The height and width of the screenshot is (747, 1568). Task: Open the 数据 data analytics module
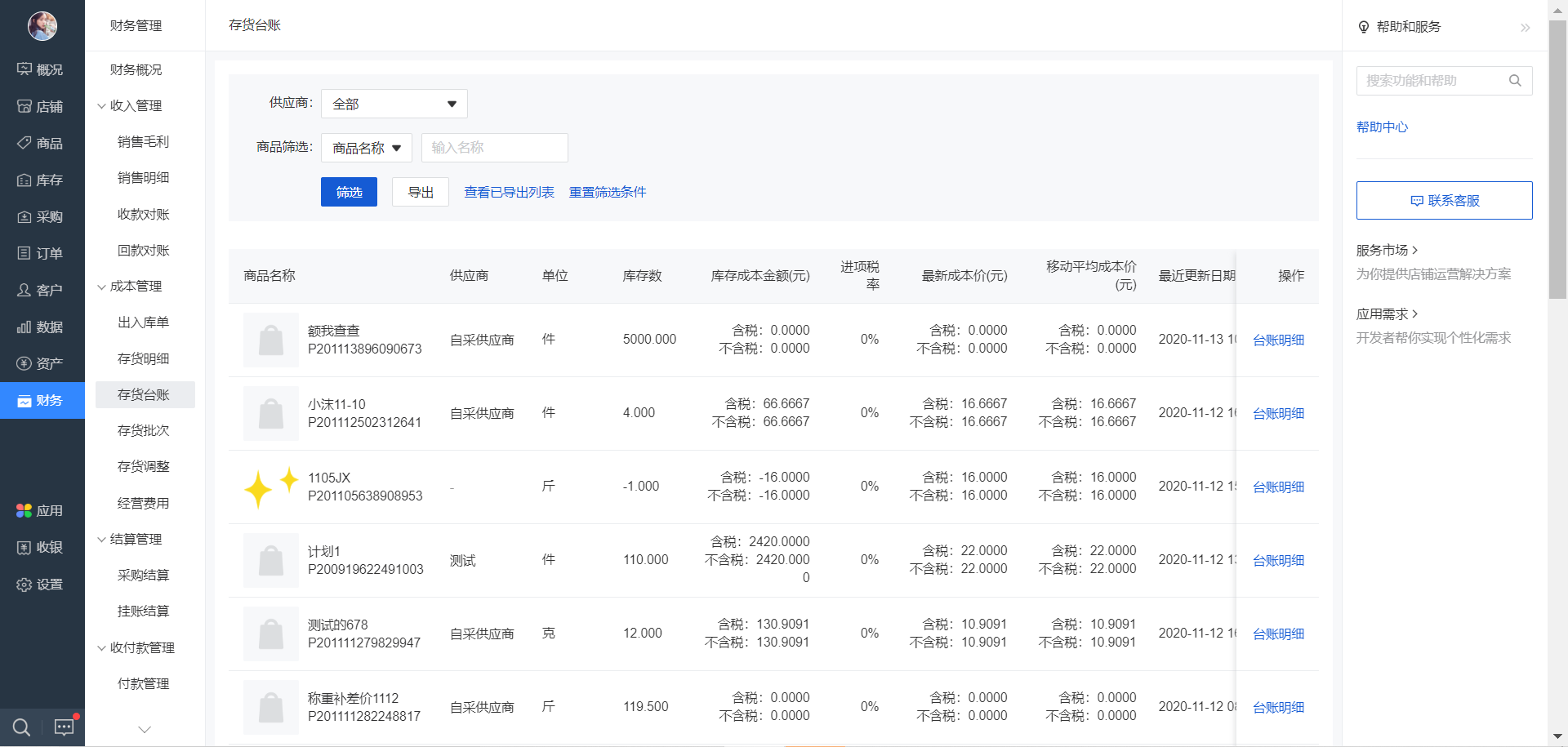pos(42,327)
